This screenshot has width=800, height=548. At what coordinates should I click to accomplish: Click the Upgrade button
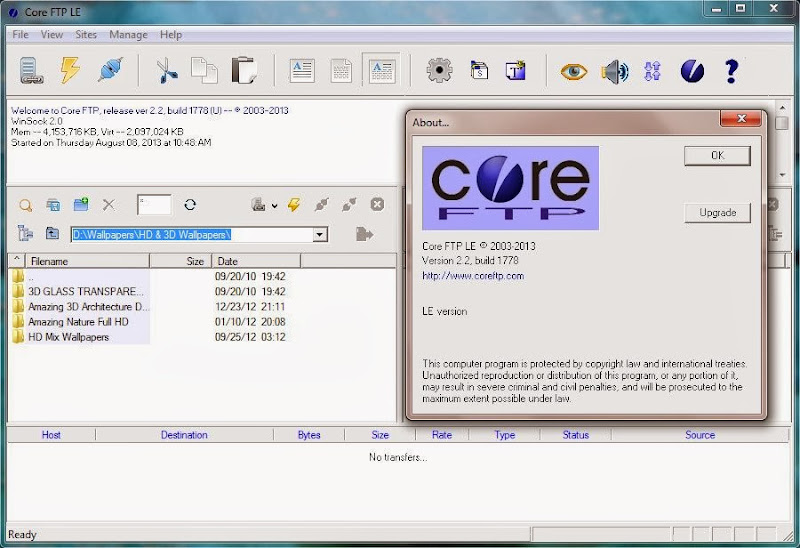click(717, 213)
